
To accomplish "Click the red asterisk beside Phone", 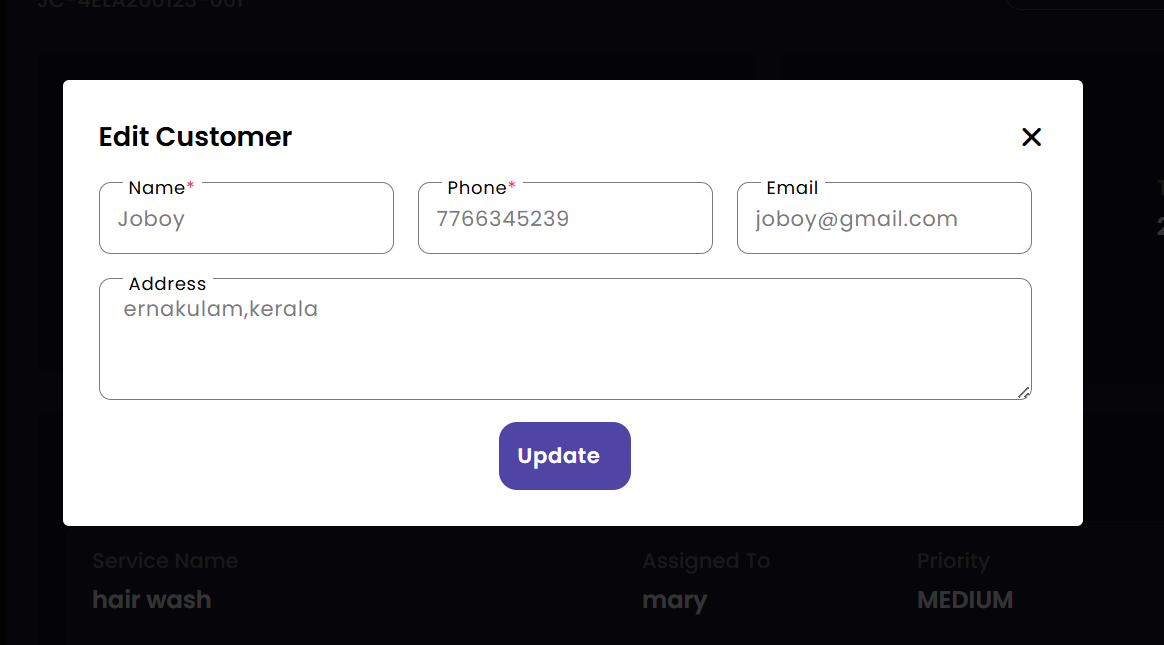I will [x=512, y=188].
